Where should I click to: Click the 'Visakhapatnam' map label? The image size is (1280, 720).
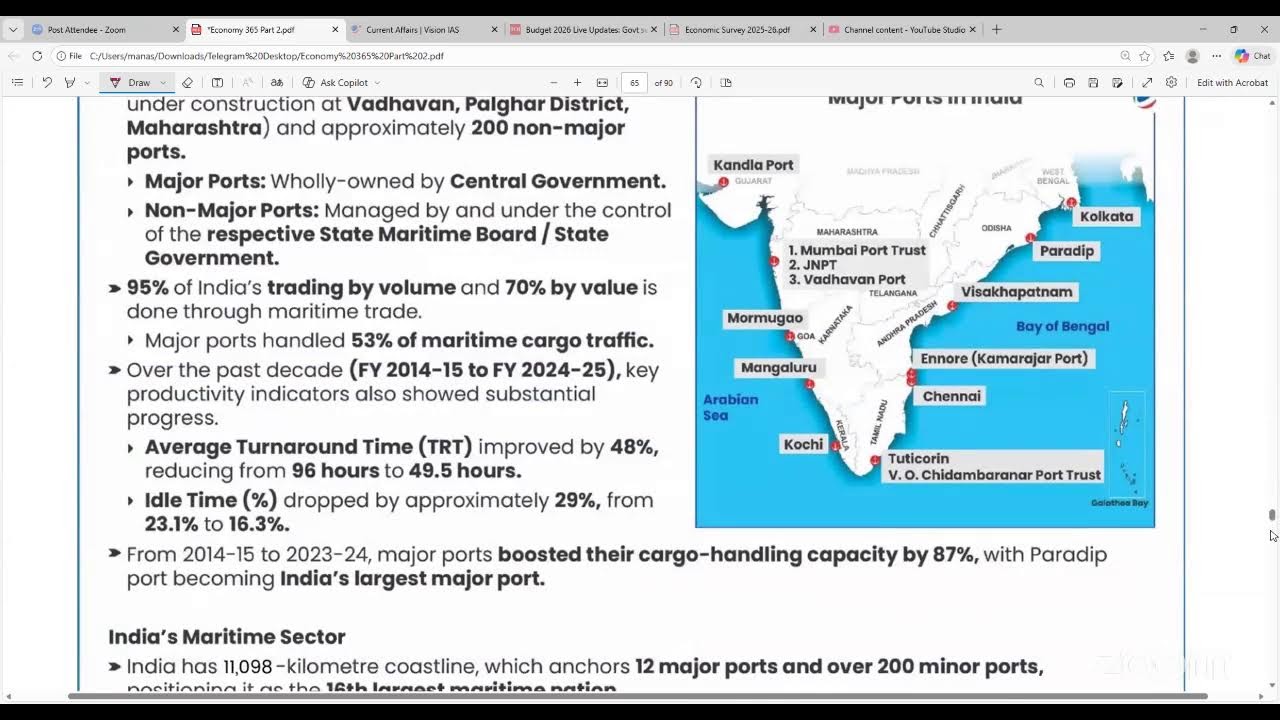[1016, 292]
